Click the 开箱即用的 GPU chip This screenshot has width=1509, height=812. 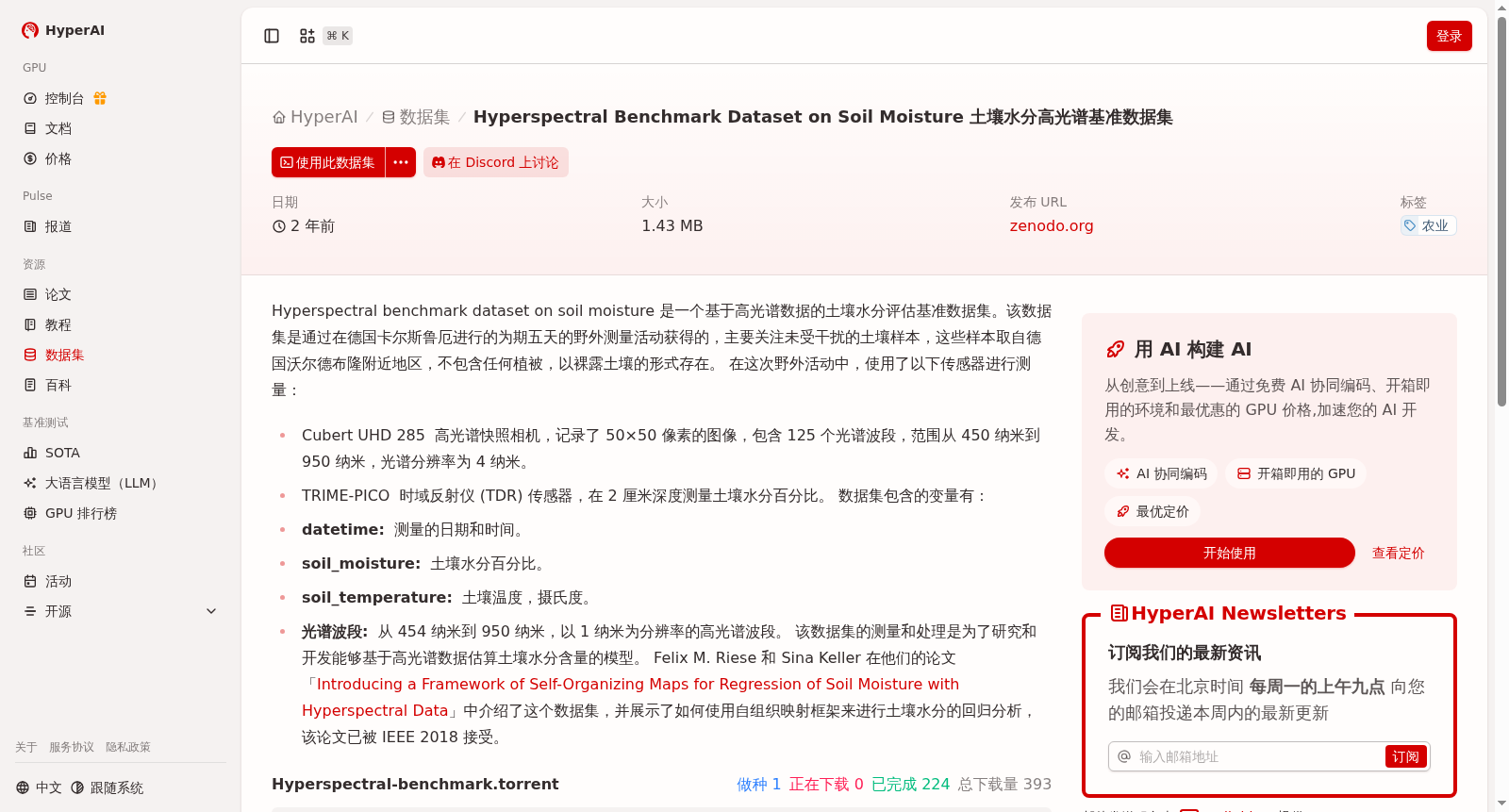point(1296,473)
